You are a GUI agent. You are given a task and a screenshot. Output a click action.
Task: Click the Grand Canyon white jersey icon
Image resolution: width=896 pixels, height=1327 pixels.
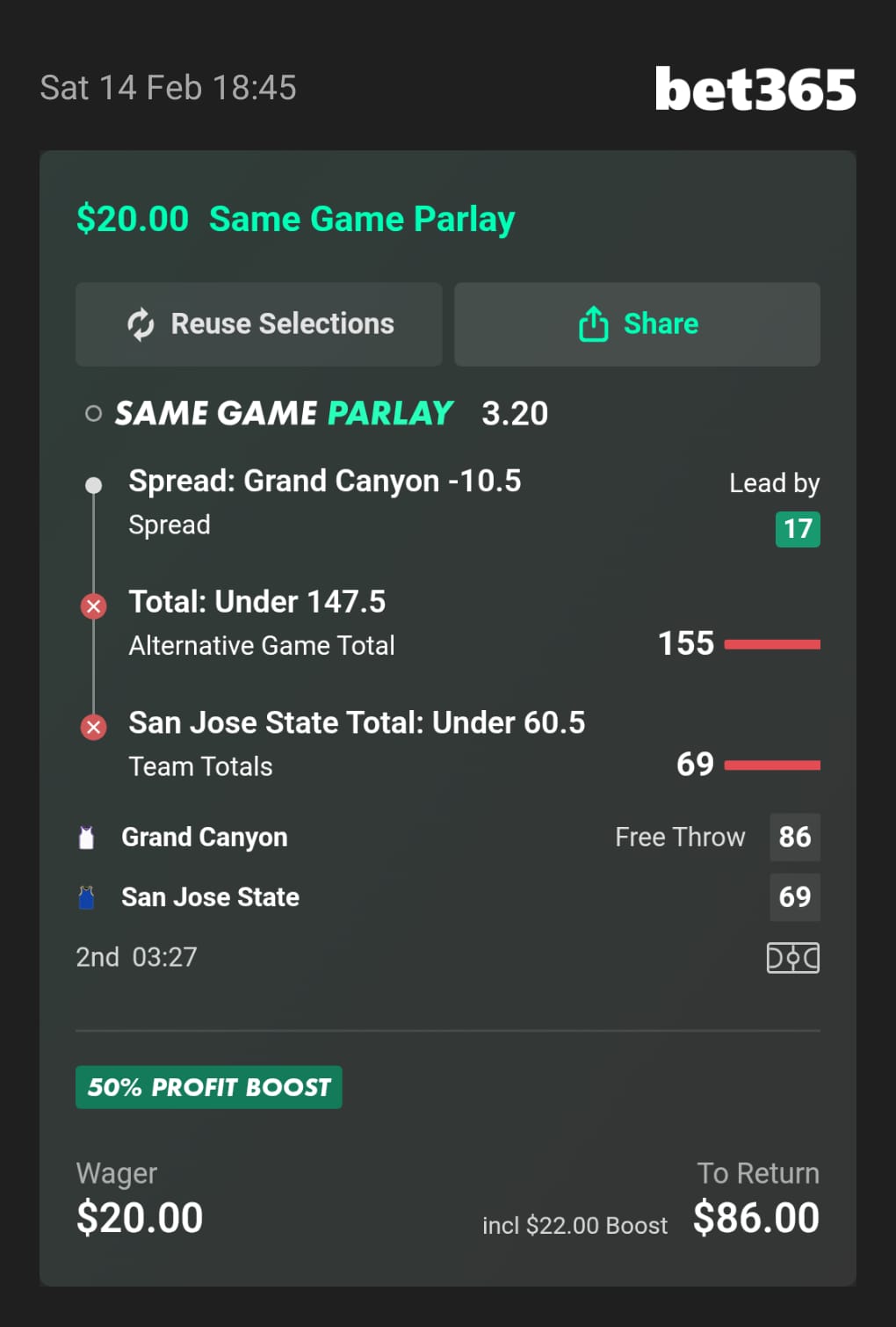click(x=86, y=838)
